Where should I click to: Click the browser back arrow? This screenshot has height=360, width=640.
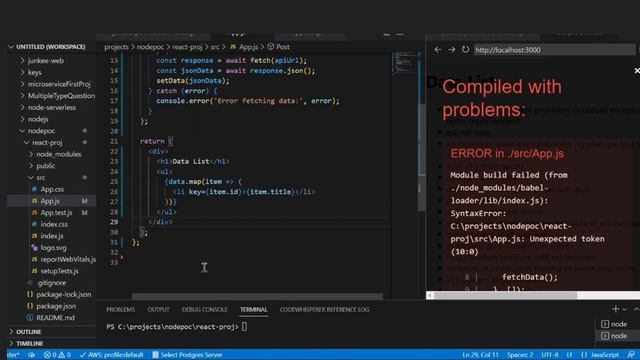coord(438,50)
